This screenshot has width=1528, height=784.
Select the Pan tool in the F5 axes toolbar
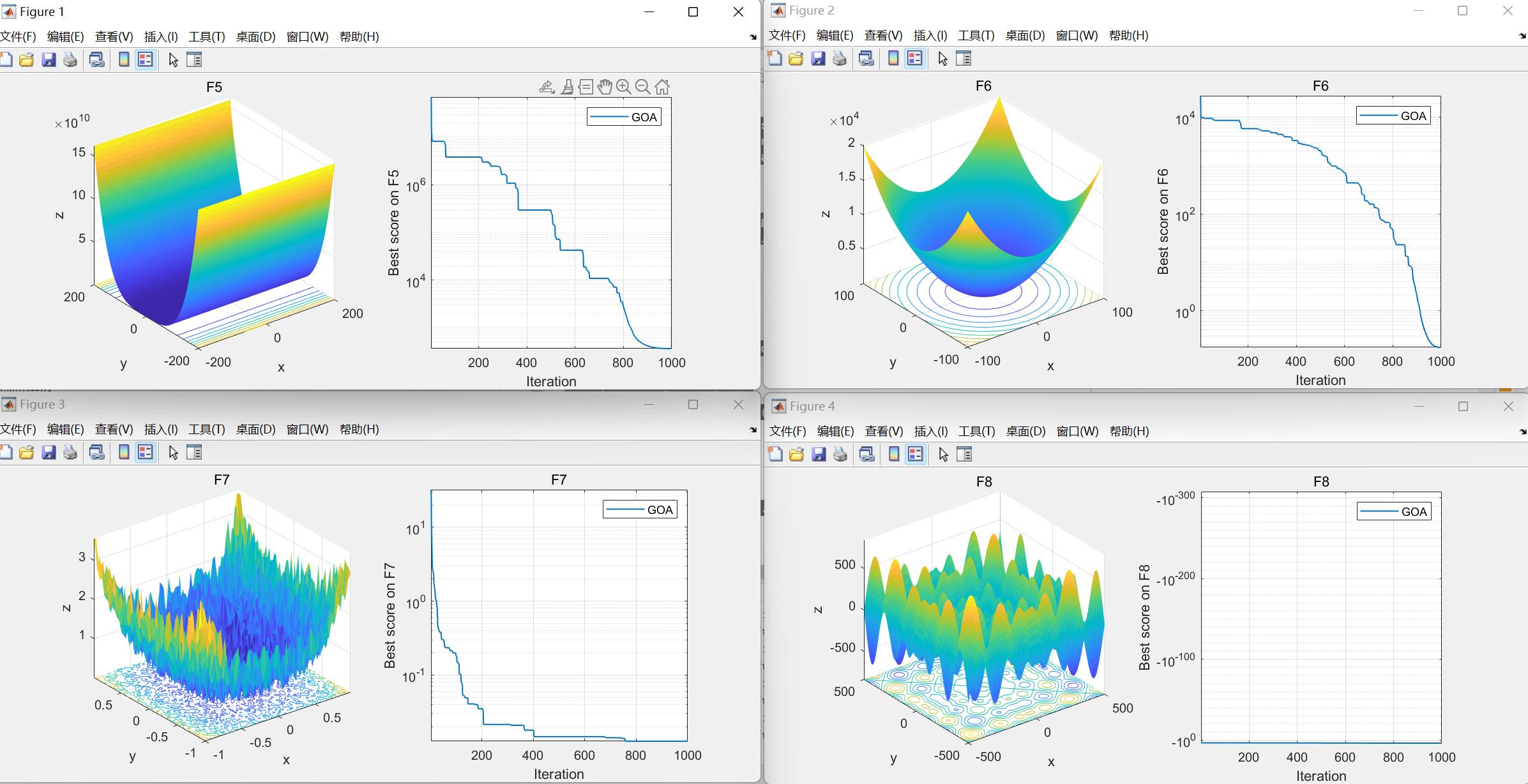605,86
